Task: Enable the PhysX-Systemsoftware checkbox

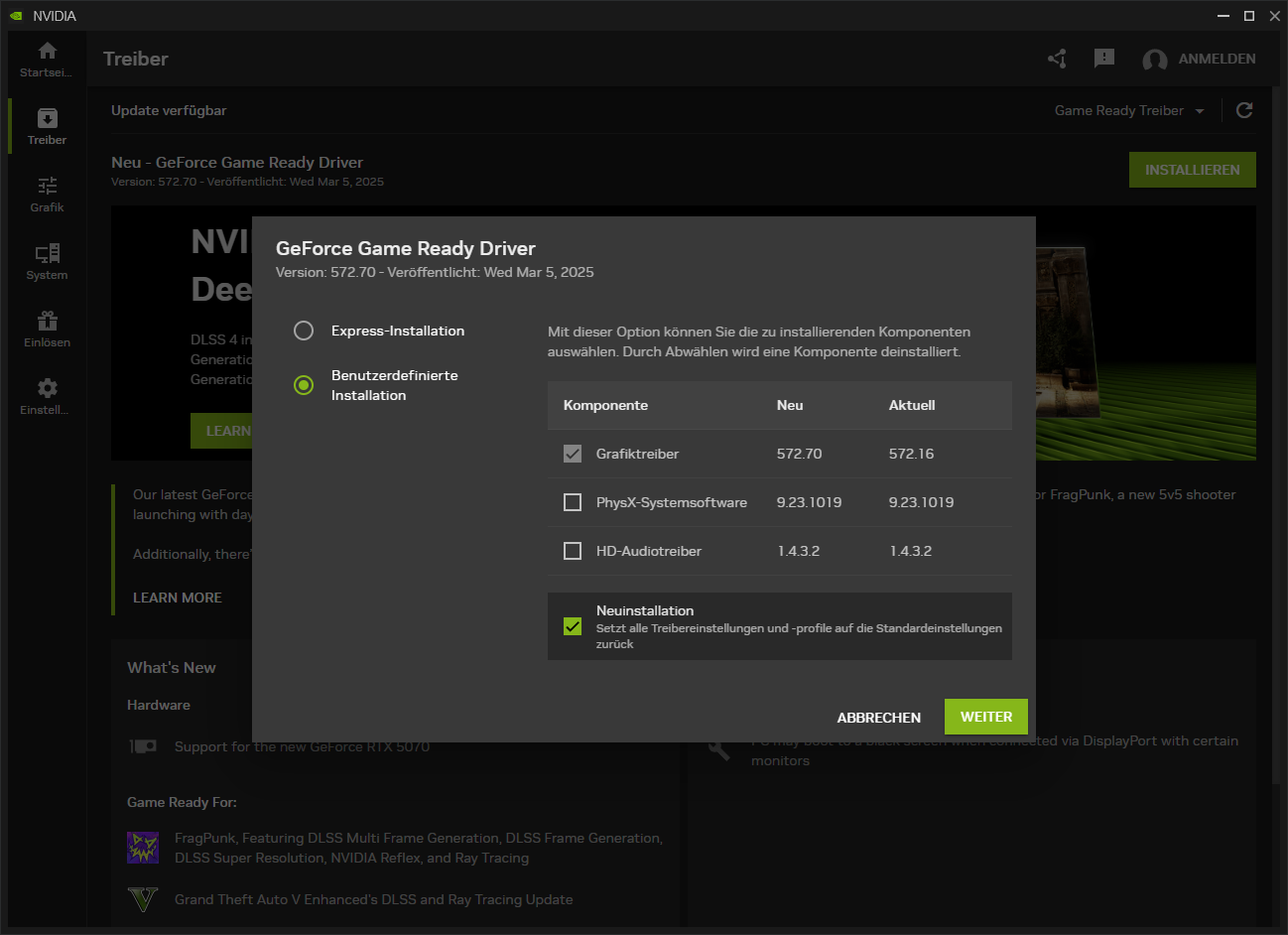Action: (x=573, y=502)
